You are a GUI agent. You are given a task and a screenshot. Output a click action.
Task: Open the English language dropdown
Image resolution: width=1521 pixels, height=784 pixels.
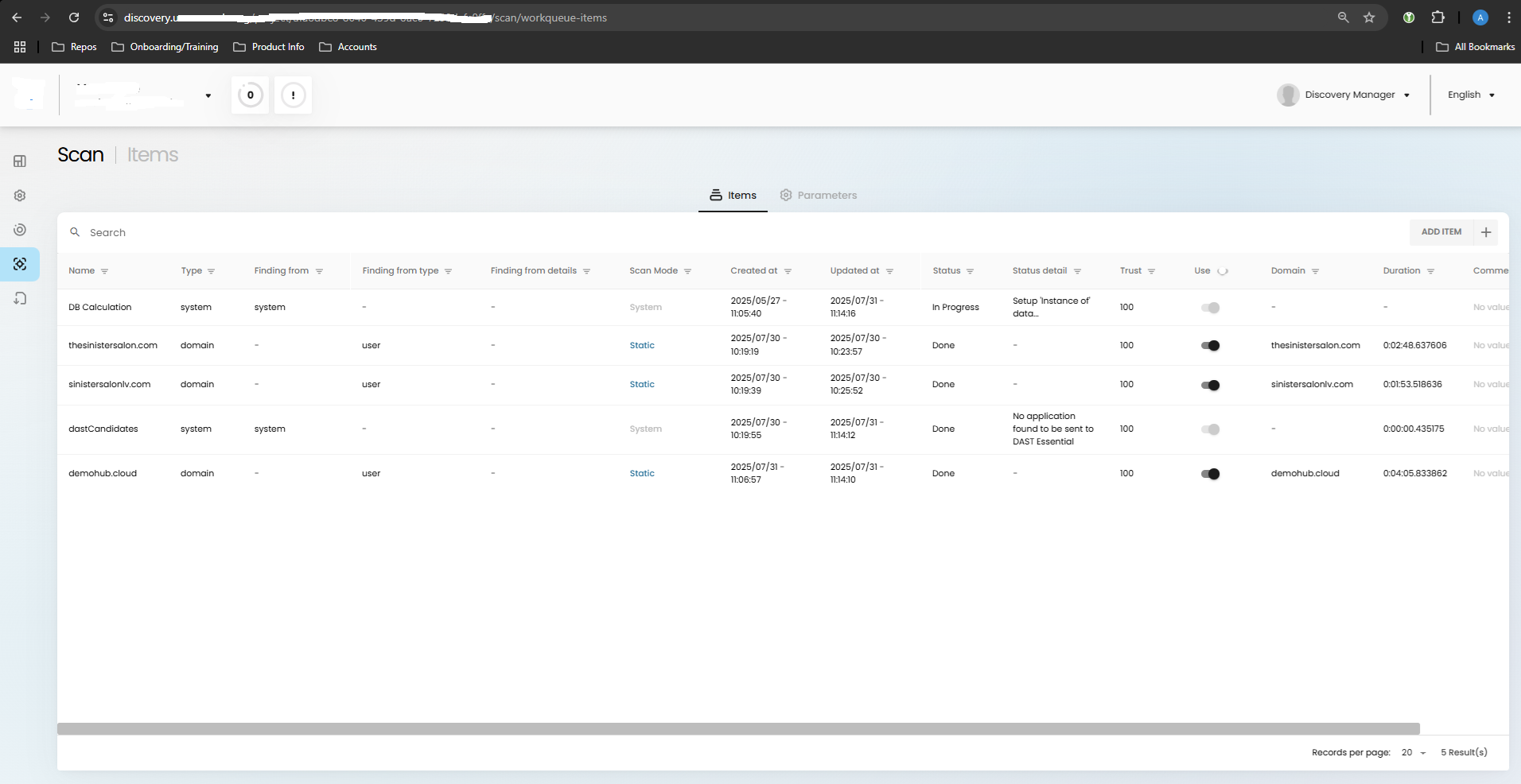(x=1471, y=95)
